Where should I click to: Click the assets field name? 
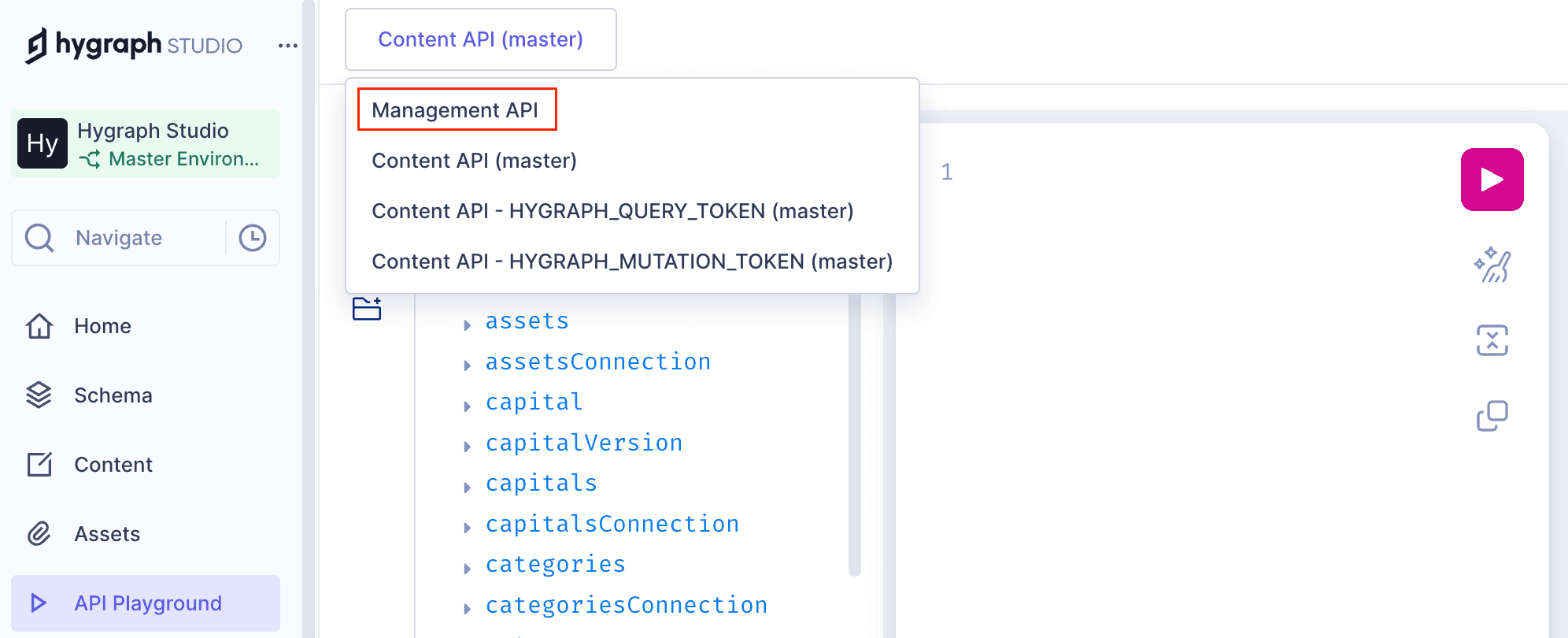pyautogui.click(x=527, y=321)
